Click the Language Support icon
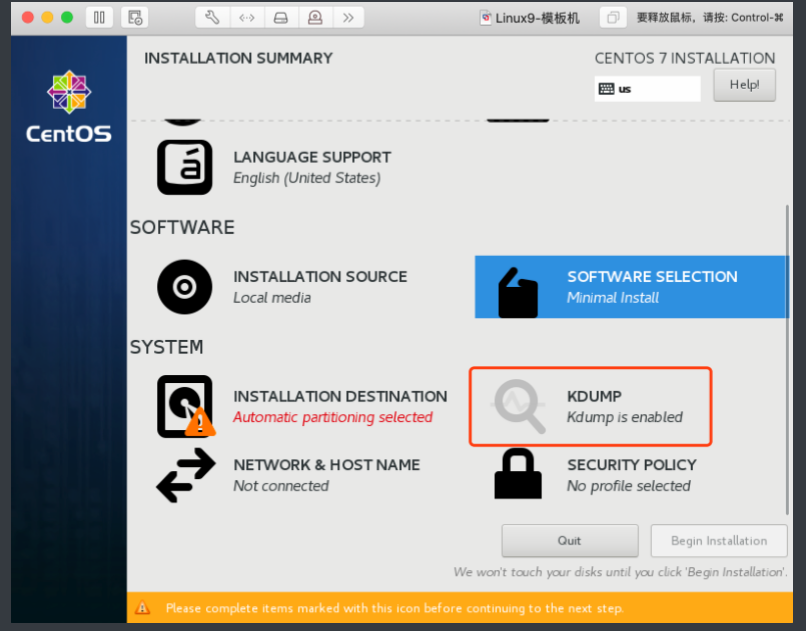 [185, 167]
